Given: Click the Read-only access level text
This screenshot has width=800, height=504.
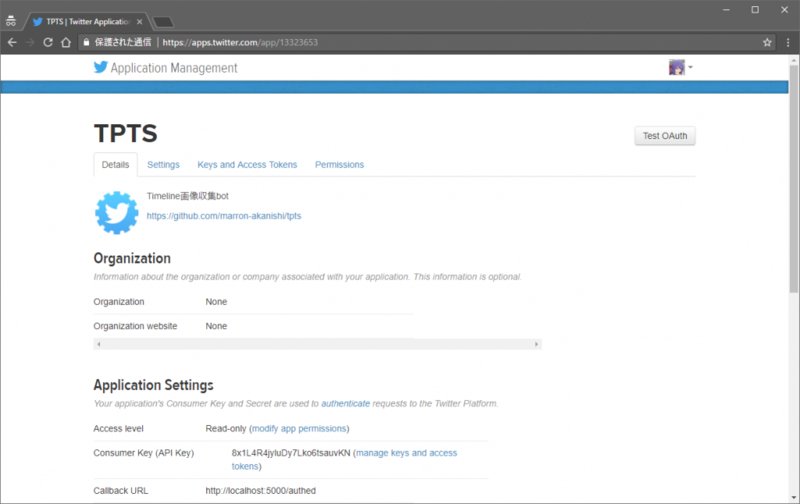Looking at the screenshot, I should 226,429.
